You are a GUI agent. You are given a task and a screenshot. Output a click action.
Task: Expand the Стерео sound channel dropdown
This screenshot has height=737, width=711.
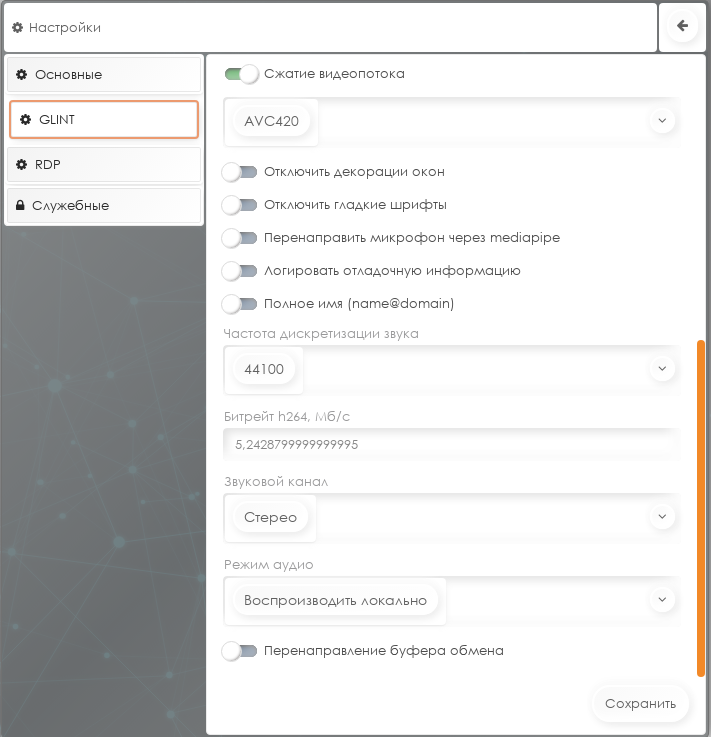point(661,517)
